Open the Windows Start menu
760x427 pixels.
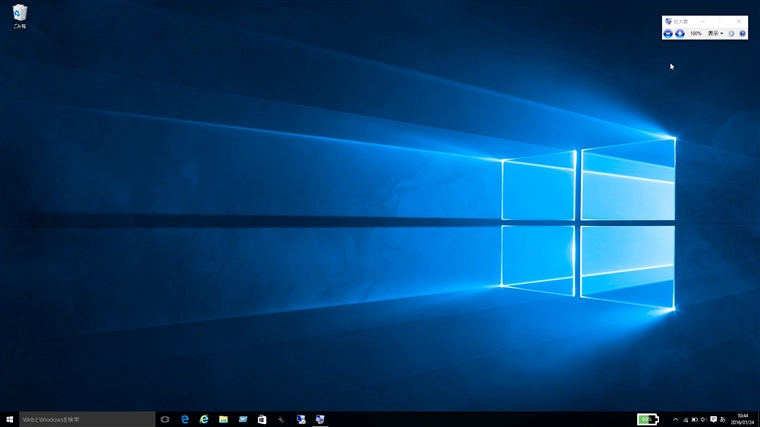(10, 419)
